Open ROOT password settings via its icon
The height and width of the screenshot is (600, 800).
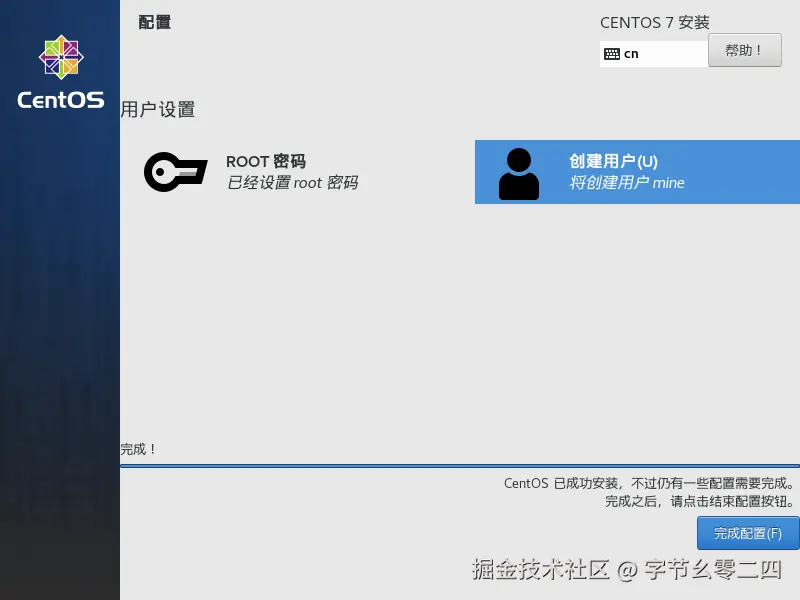tap(175, 172)
